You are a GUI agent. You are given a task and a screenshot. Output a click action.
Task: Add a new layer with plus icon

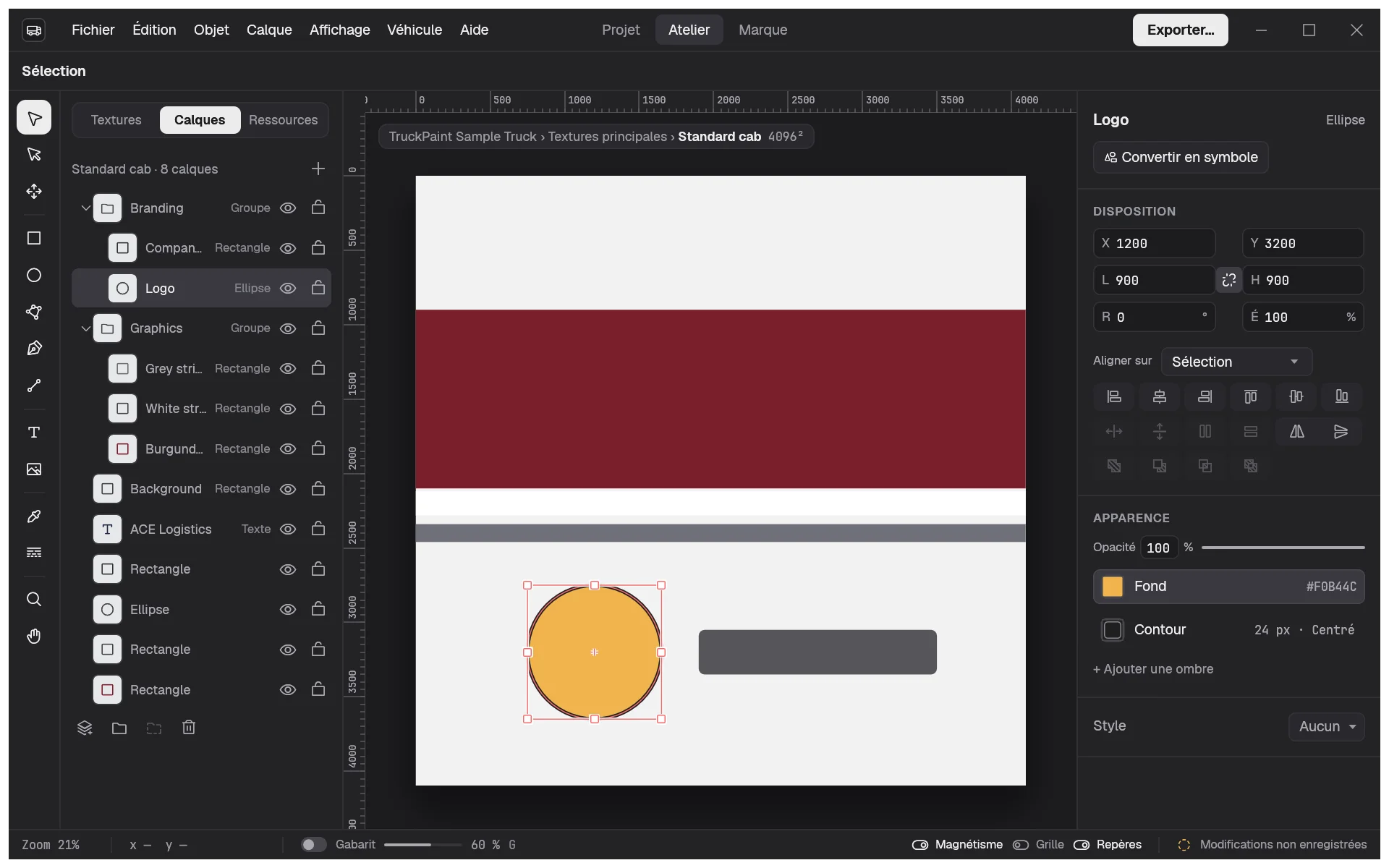point(318,169)
